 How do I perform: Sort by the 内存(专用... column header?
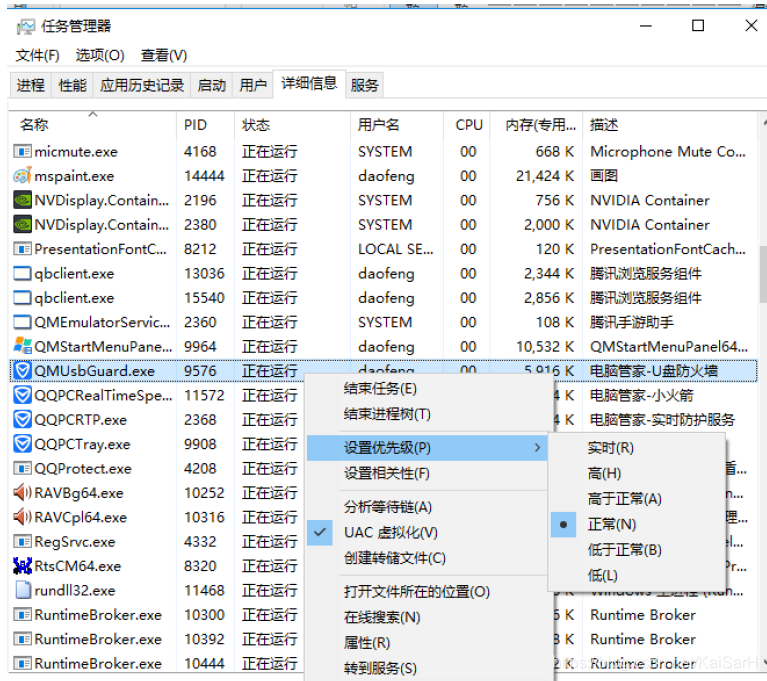point(536,125)
